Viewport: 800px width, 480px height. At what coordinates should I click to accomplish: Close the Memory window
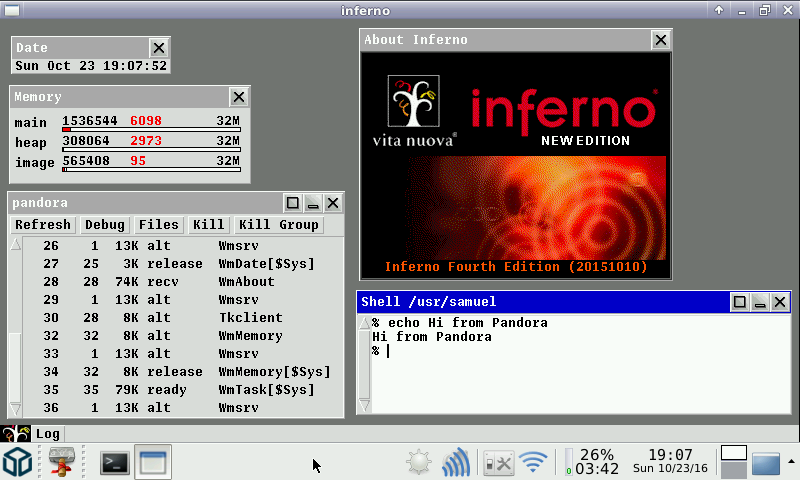click(238, 97)
